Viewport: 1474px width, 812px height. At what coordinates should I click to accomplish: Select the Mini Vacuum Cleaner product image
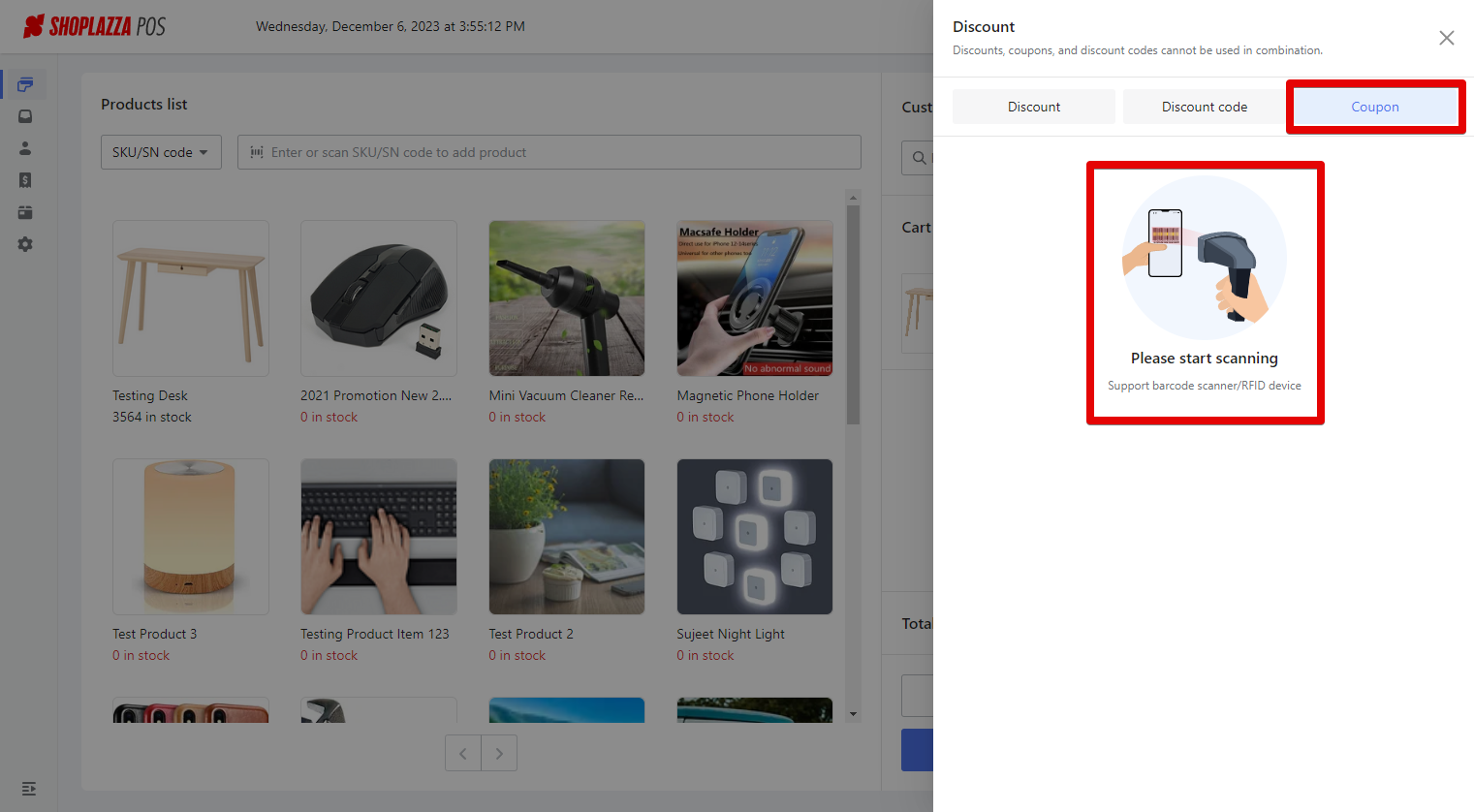[567, 298]
